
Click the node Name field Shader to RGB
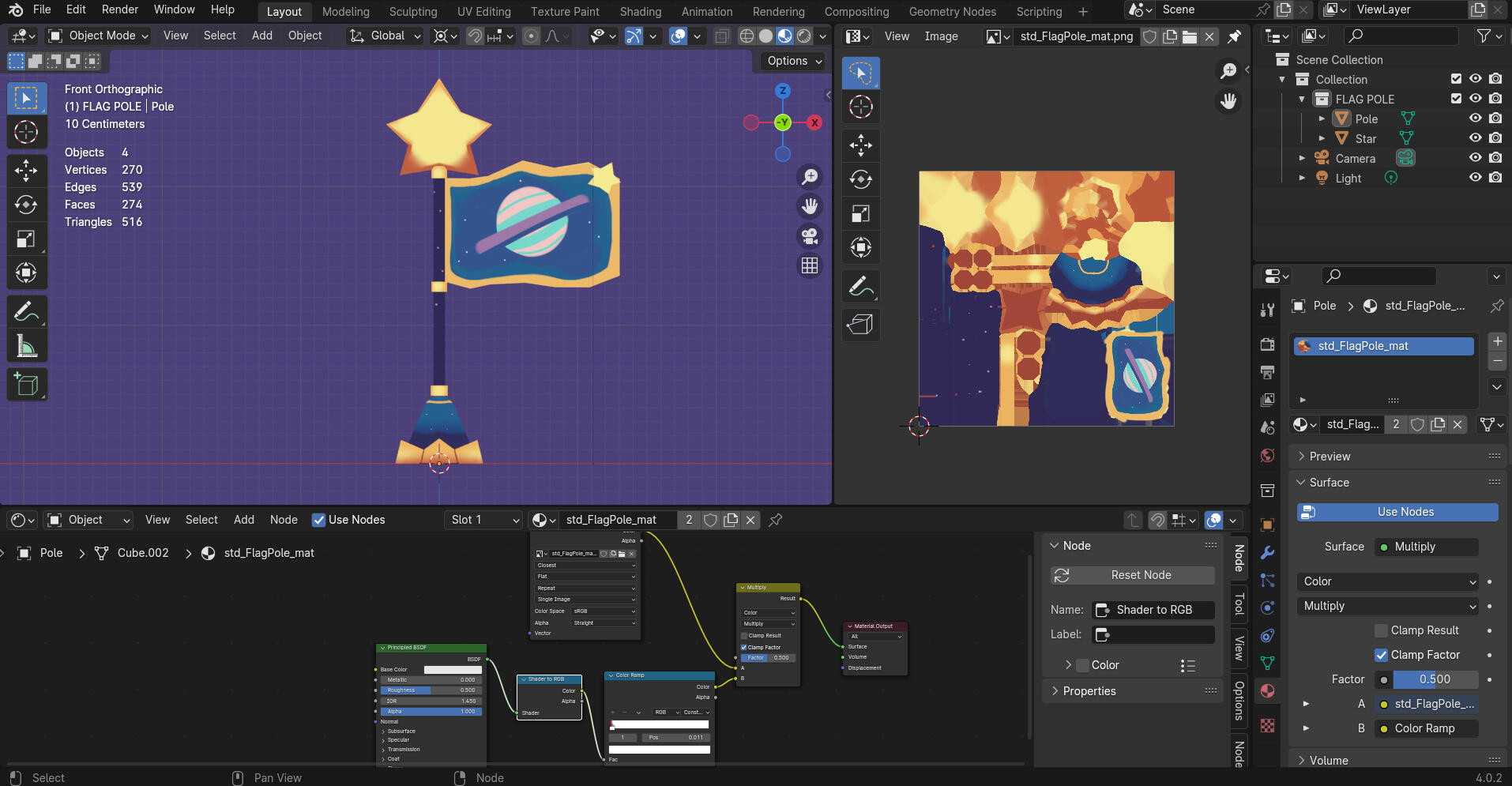pos(1153,610)
